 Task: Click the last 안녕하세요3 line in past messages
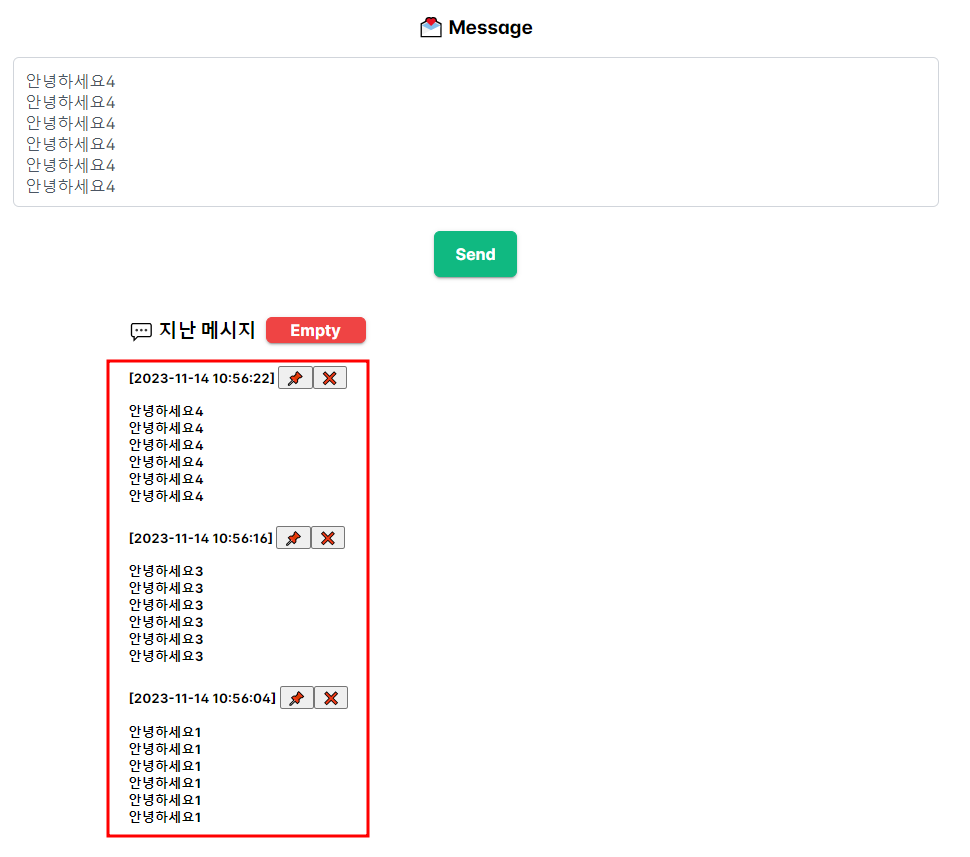(166, 657)
